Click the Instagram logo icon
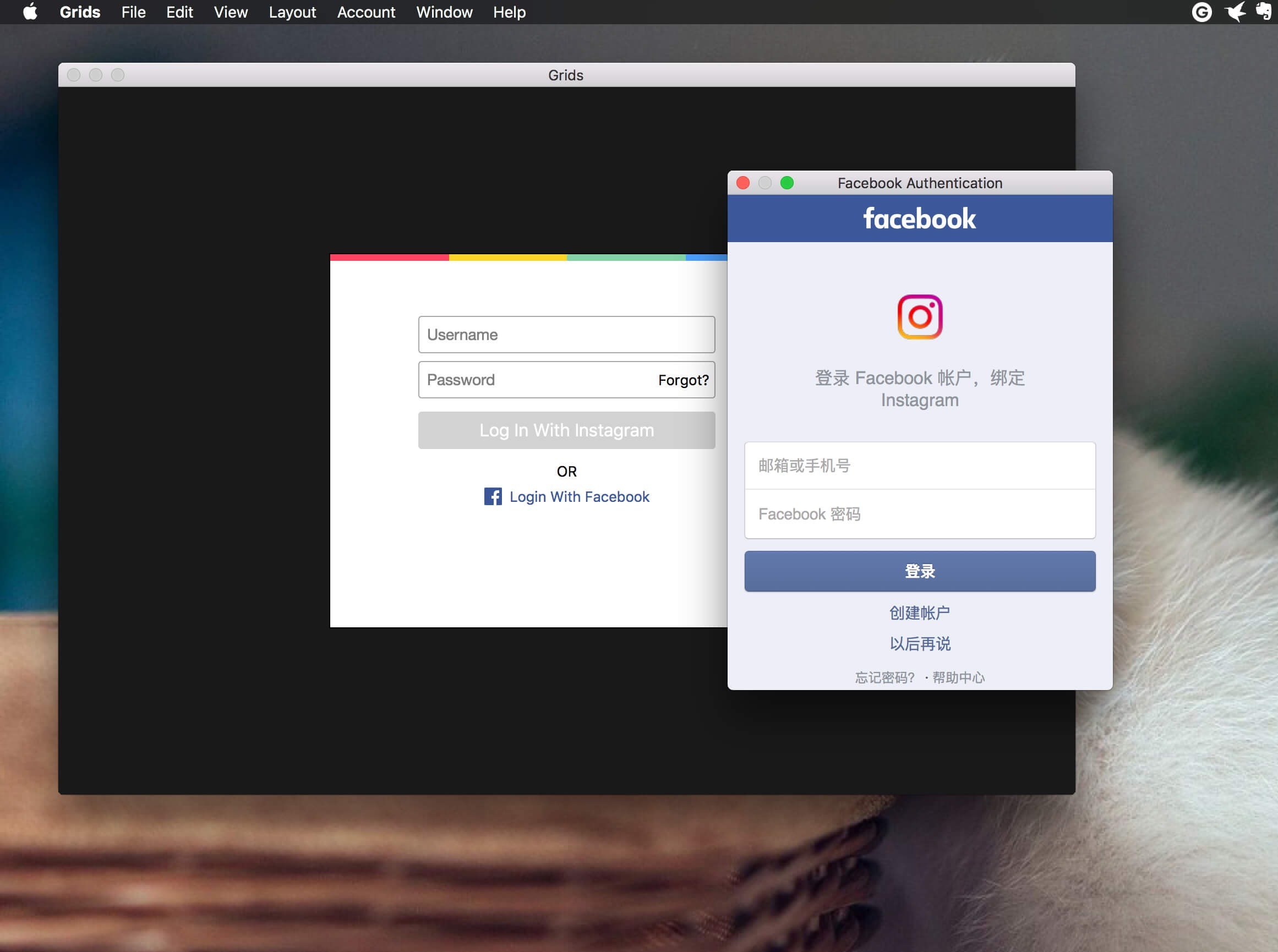This screenshot has height=952, width=1278. (x=920, y=317)
